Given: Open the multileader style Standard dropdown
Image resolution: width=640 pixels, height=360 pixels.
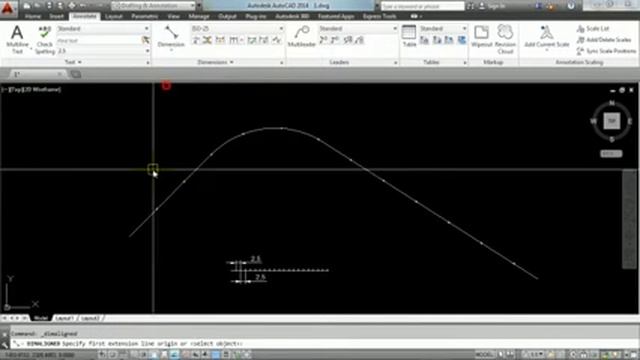Looking at the screenshot, I should pyautogui.click(x=358, y=29).
